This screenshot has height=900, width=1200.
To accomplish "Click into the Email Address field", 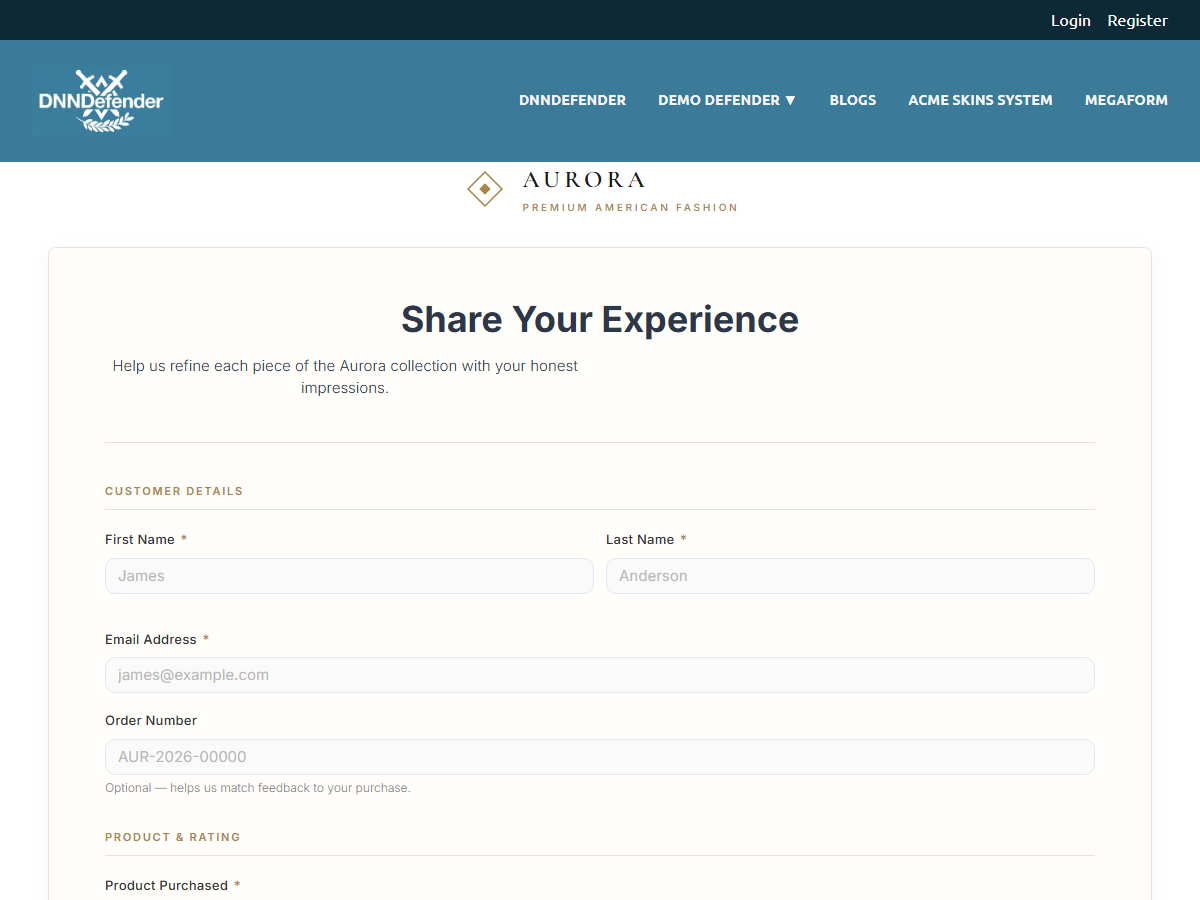I will click(x=600, y=675).
